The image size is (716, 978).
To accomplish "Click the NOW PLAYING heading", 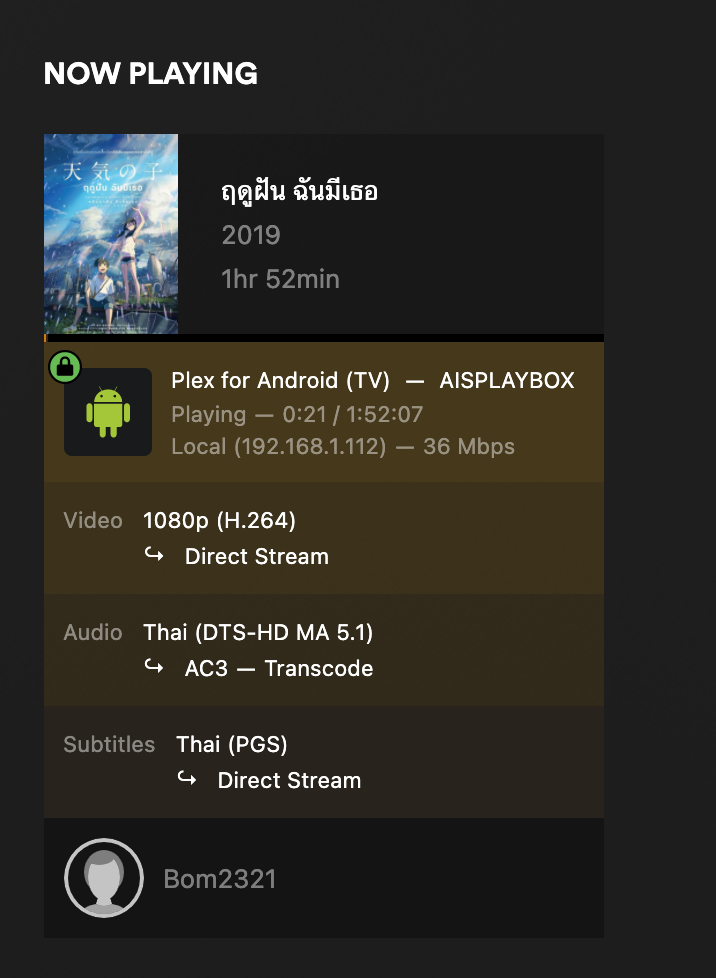I will (151, 73).
